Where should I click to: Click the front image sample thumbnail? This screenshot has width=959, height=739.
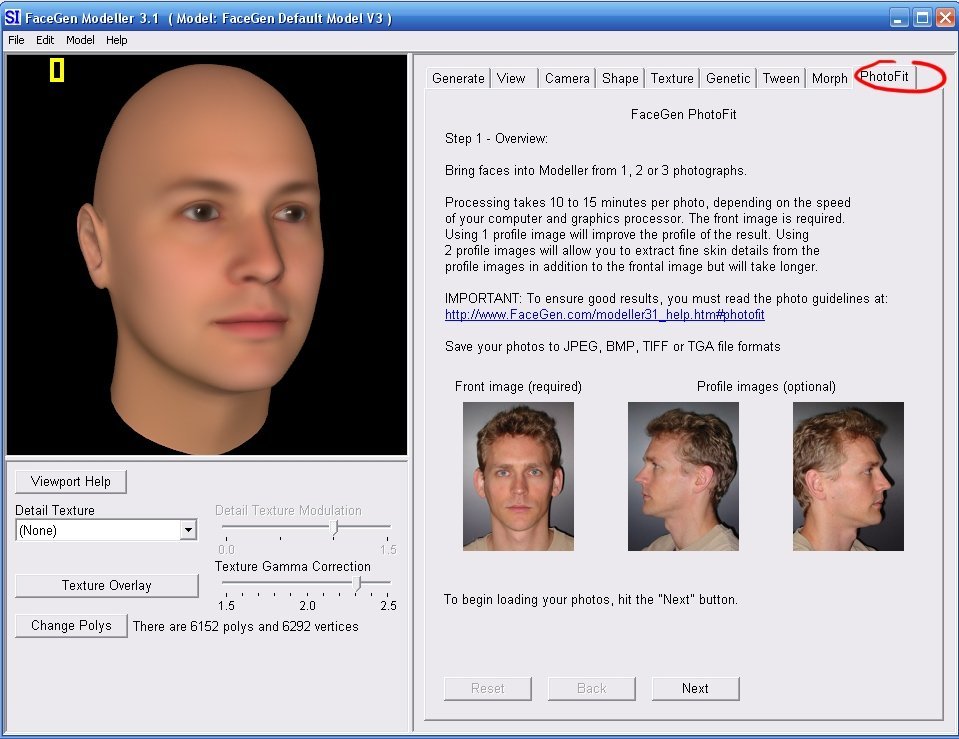click(518, 476)
